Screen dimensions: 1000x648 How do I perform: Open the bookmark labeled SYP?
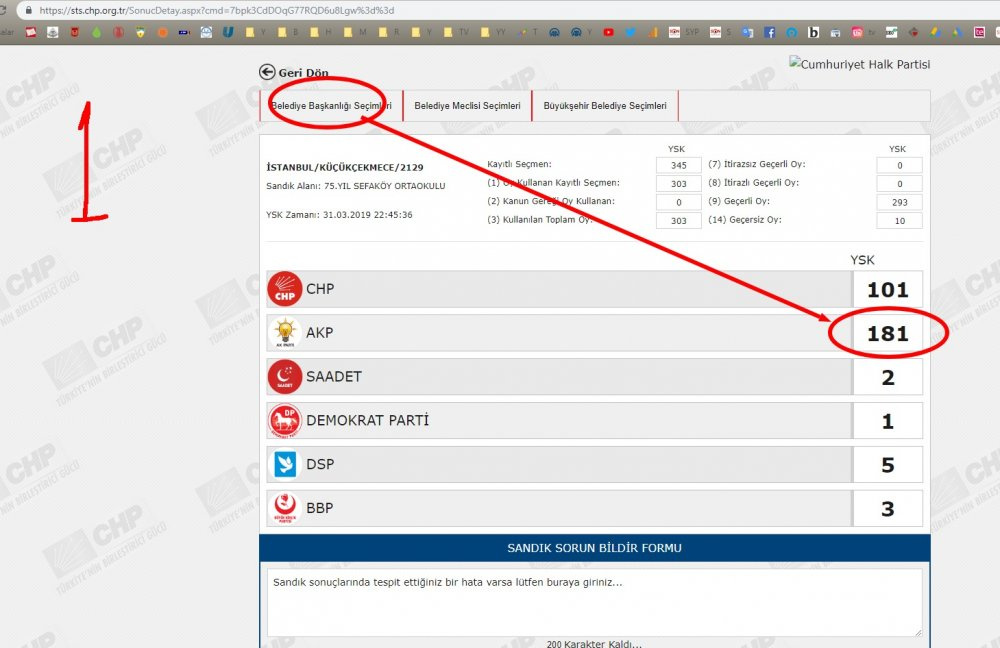pos(684,32)
